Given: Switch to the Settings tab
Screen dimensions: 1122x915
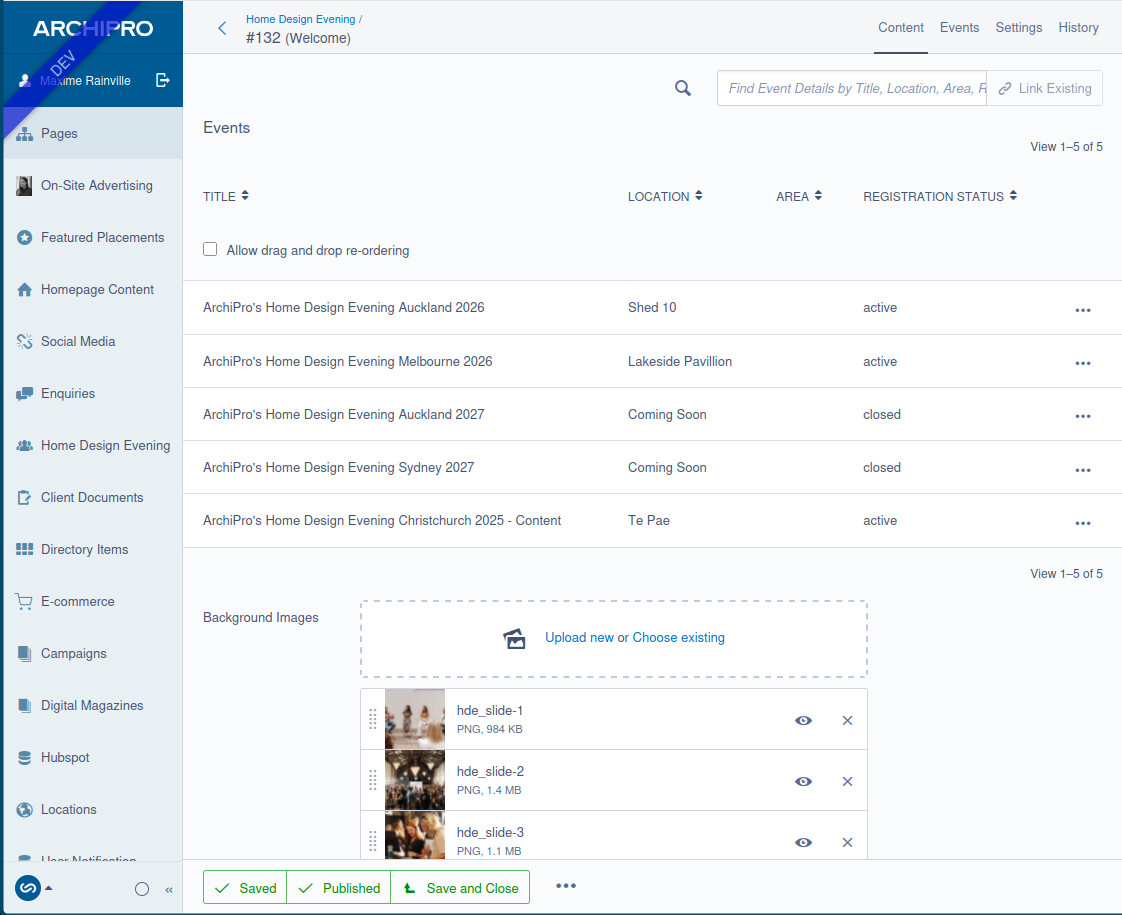Looking at the screenshot, I should [1018, 28].
